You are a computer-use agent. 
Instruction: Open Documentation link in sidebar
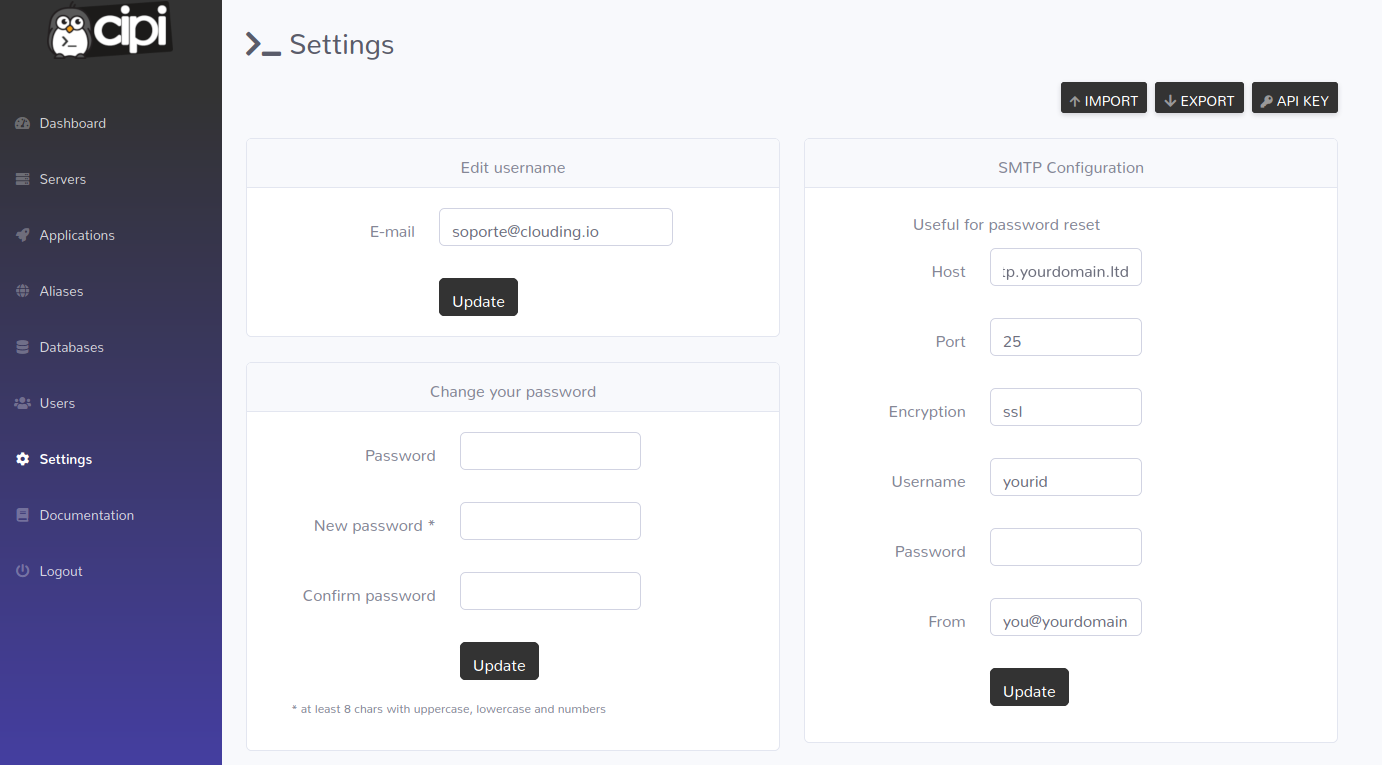coord(111,516)
